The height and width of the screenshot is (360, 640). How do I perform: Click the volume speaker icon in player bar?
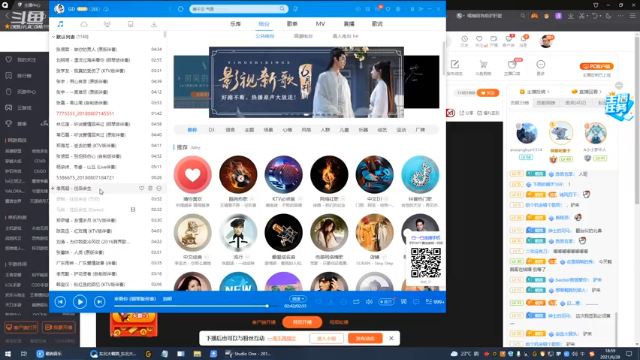tap(369, 302)
